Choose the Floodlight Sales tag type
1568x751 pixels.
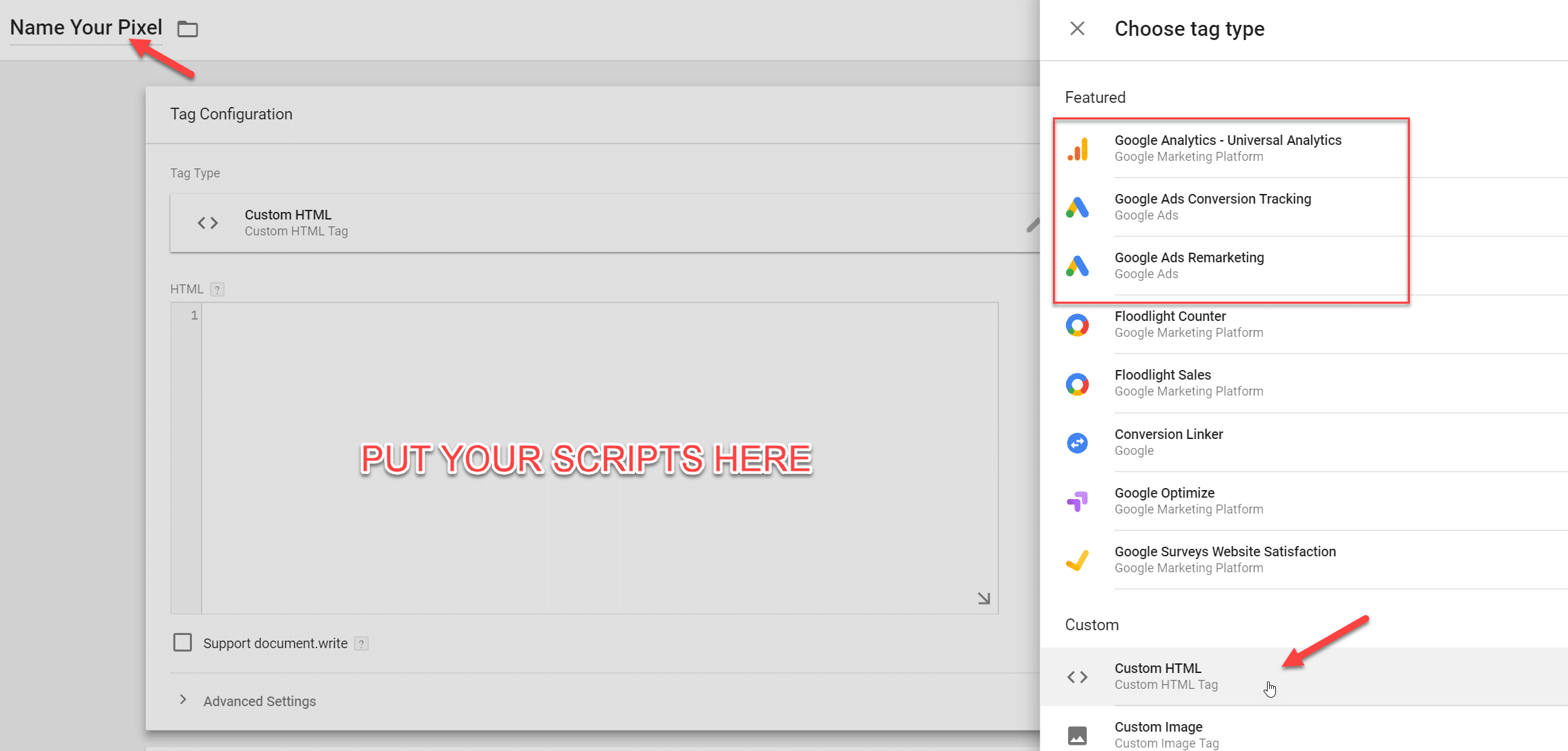pos(1304,383)
